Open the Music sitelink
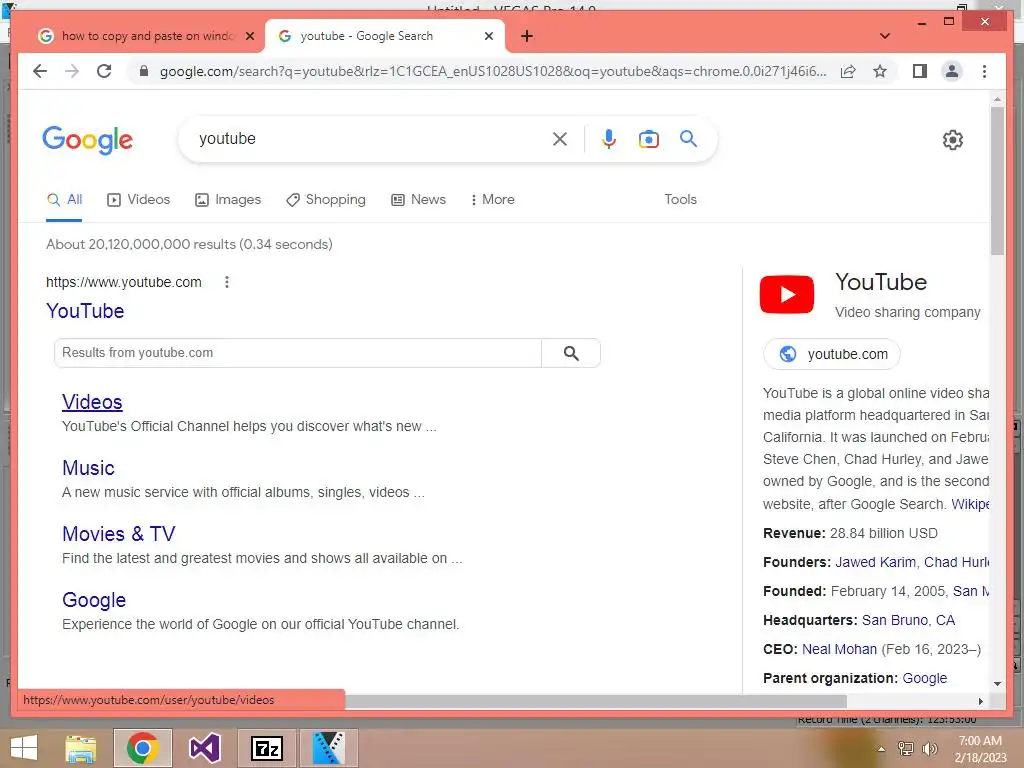1024x768 pixels. click(x=88, y=468)
